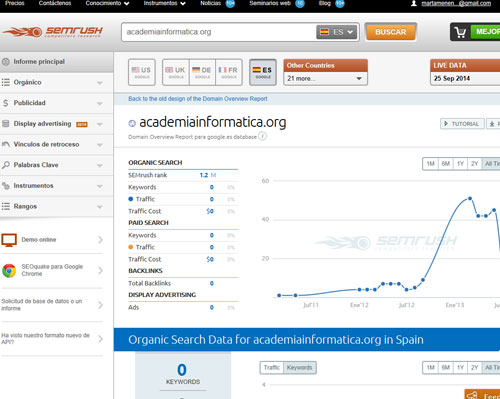Open the ES country dropdown in search bar
The height and width of the screenshot is (399, 500).
(337, 32)
